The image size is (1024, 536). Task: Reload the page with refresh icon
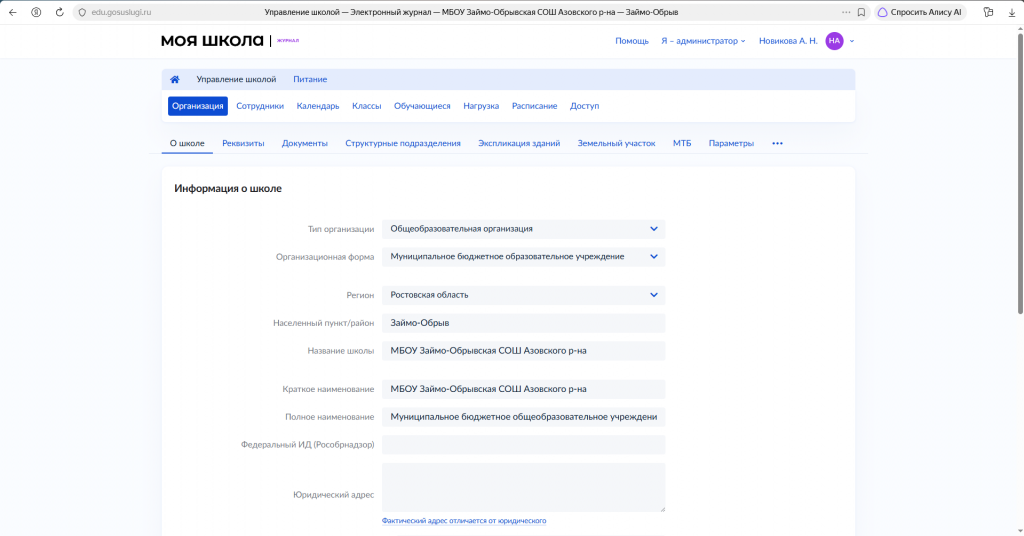[59, 12]
